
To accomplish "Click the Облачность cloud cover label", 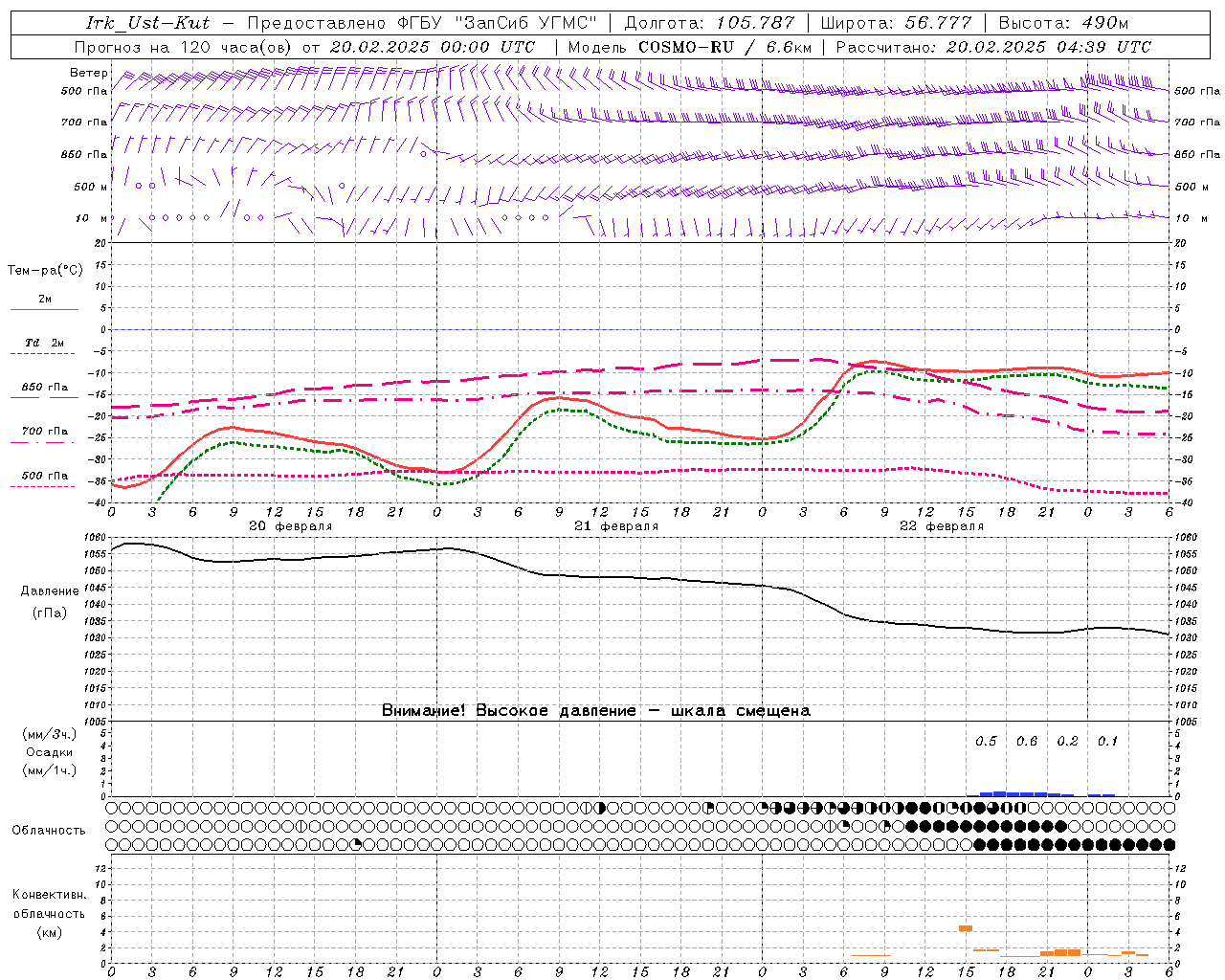I will 49,830.
